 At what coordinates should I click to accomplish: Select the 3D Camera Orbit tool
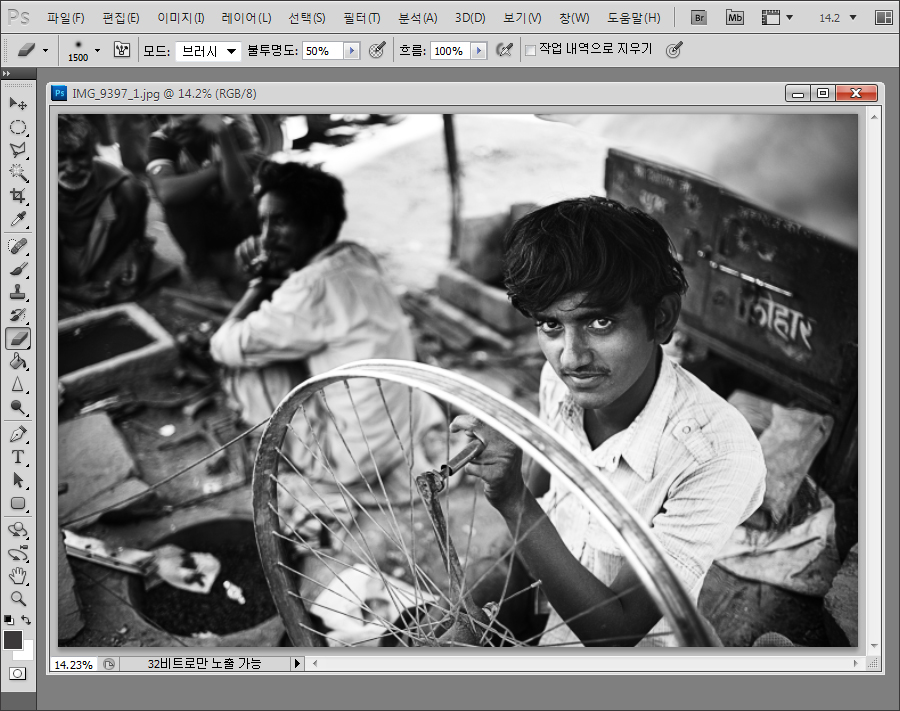pyautogui.click(x=18, y=554)
